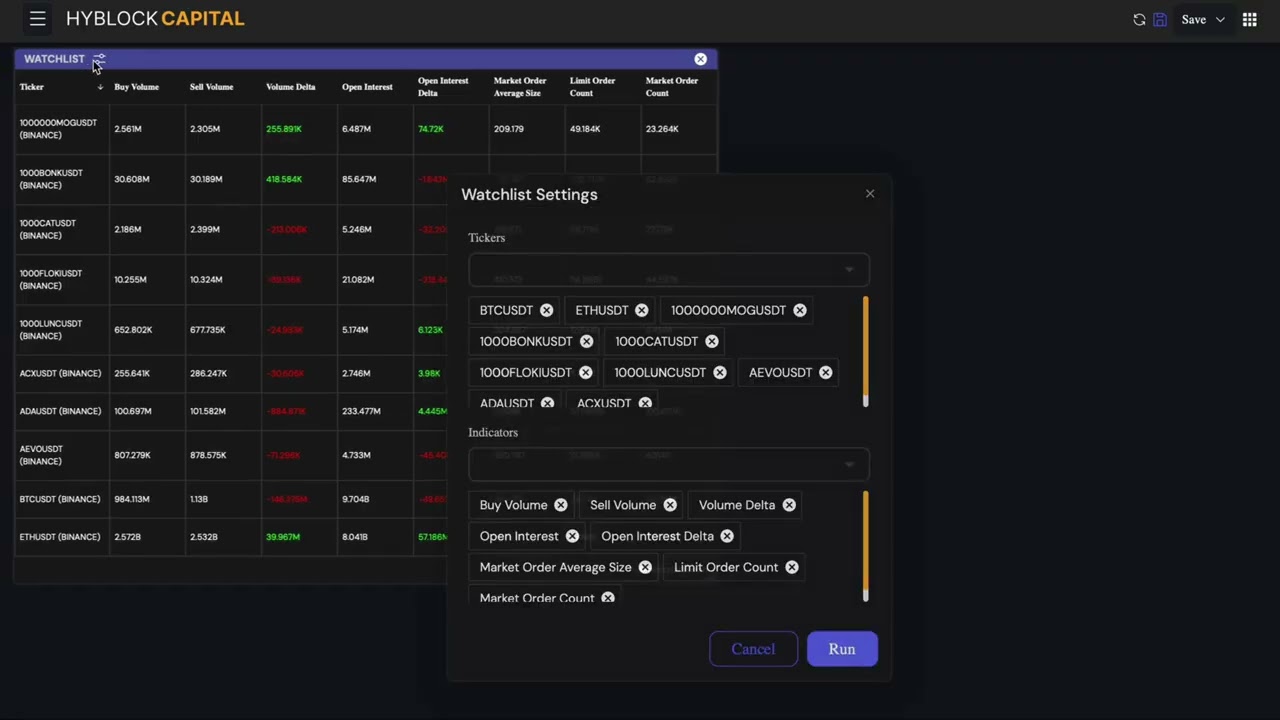Click Market Order Average Size column header

(520, 87)
